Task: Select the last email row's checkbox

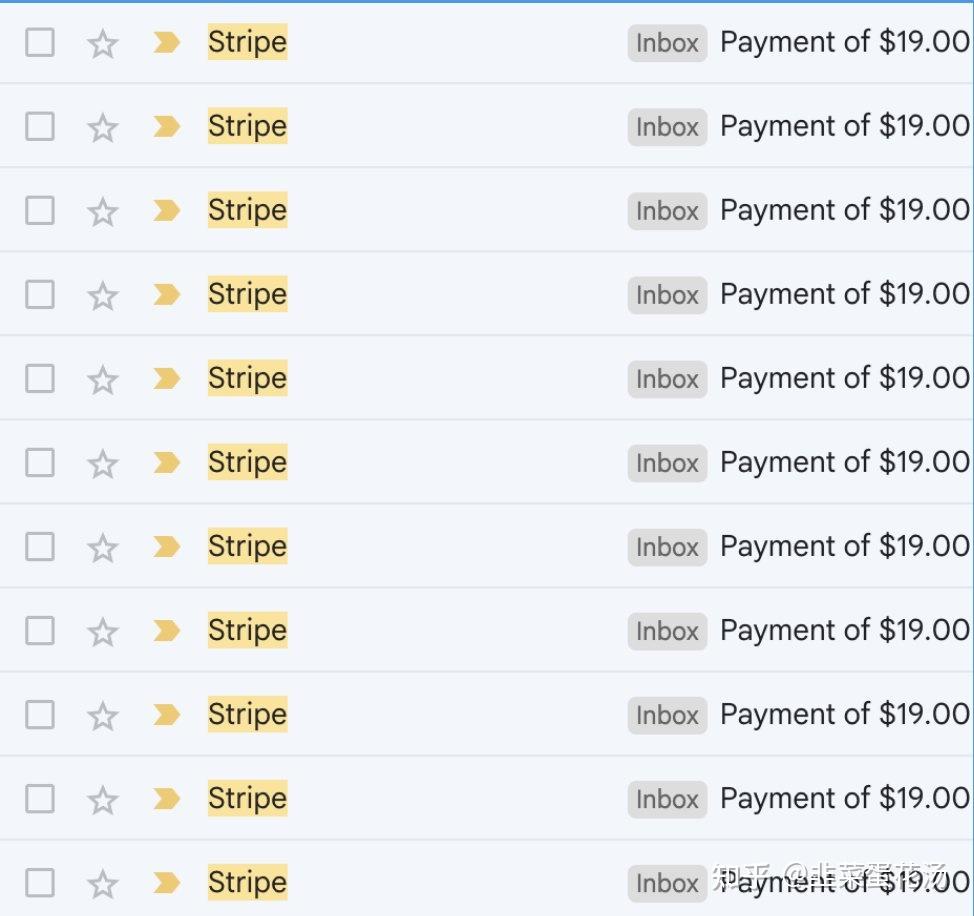Action: click(x=40, y=883)
